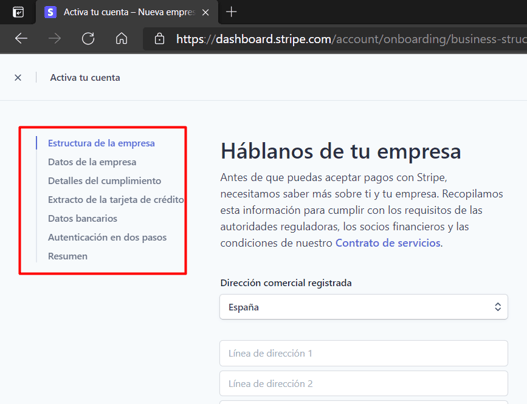Open the España country dropdown

tap(364, 307)
